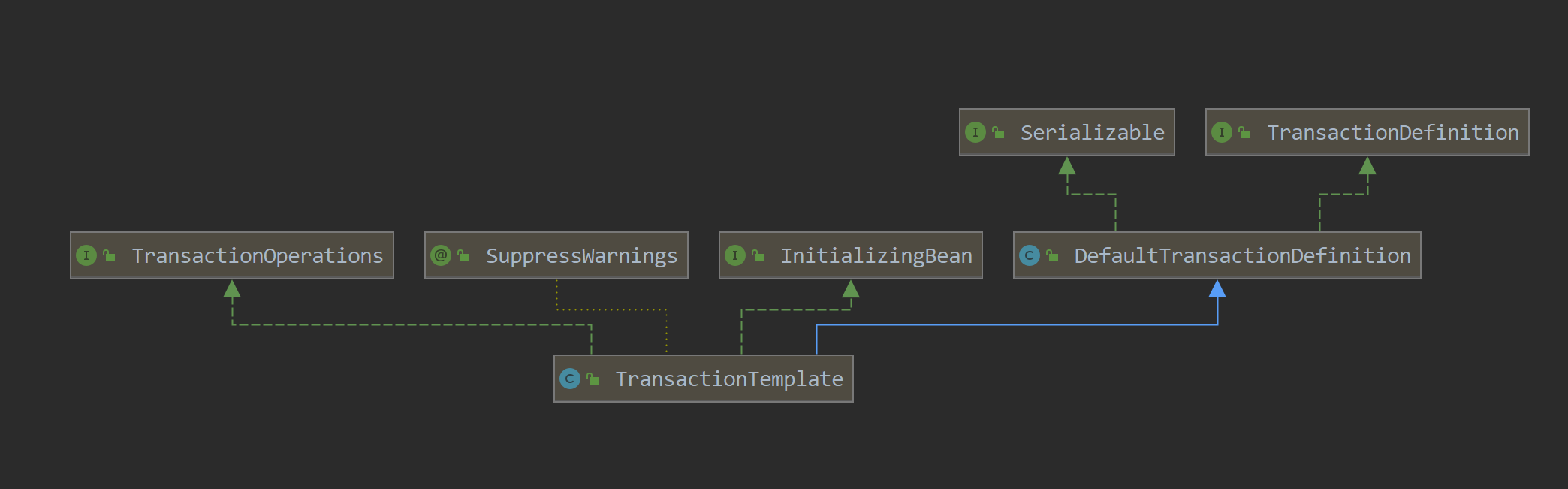
Task: Click the public lock icon beside DefaultTransactionDefinition
Action: tap(1053, 255)
